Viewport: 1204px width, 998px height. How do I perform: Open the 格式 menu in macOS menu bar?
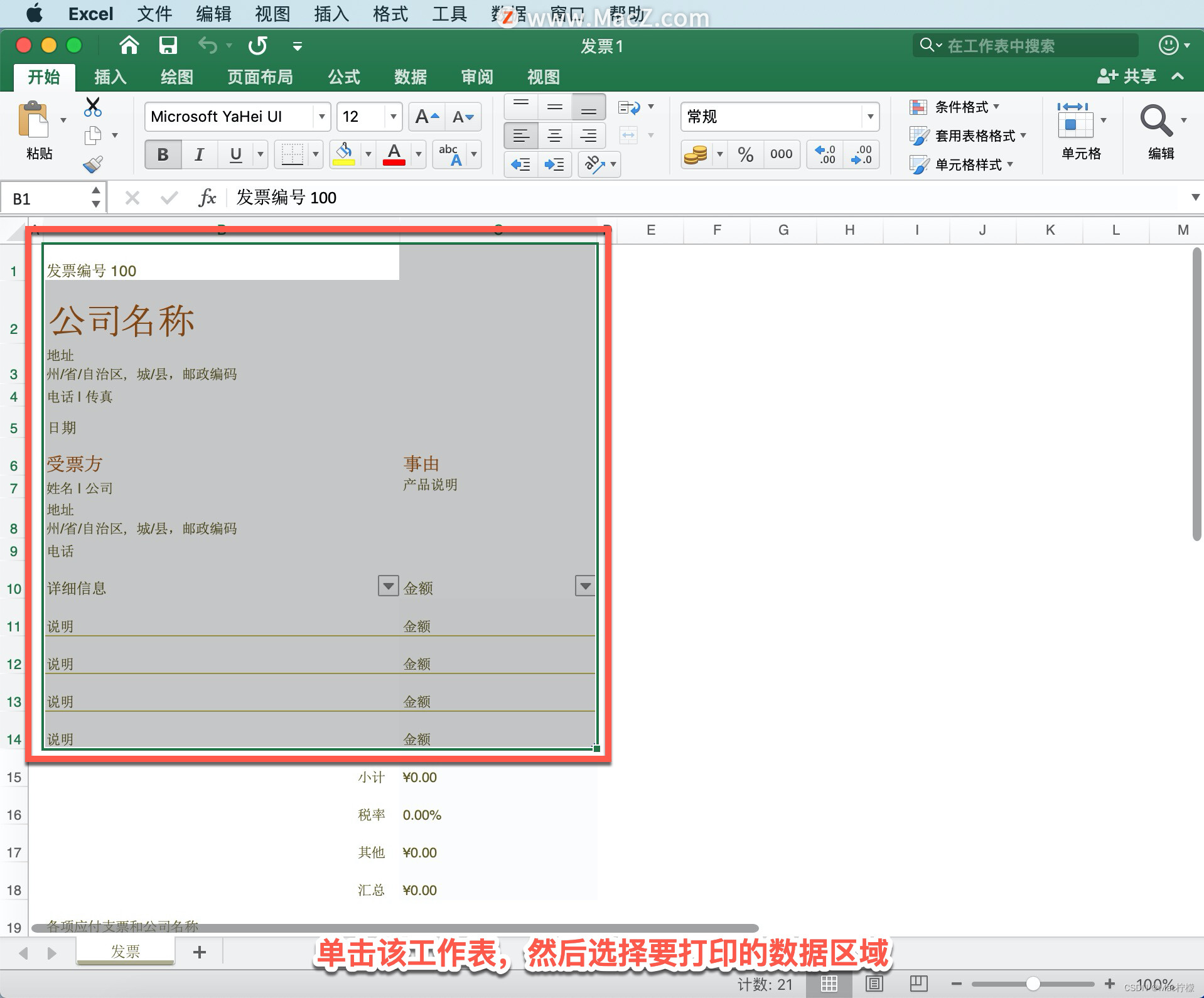(390, 14)
